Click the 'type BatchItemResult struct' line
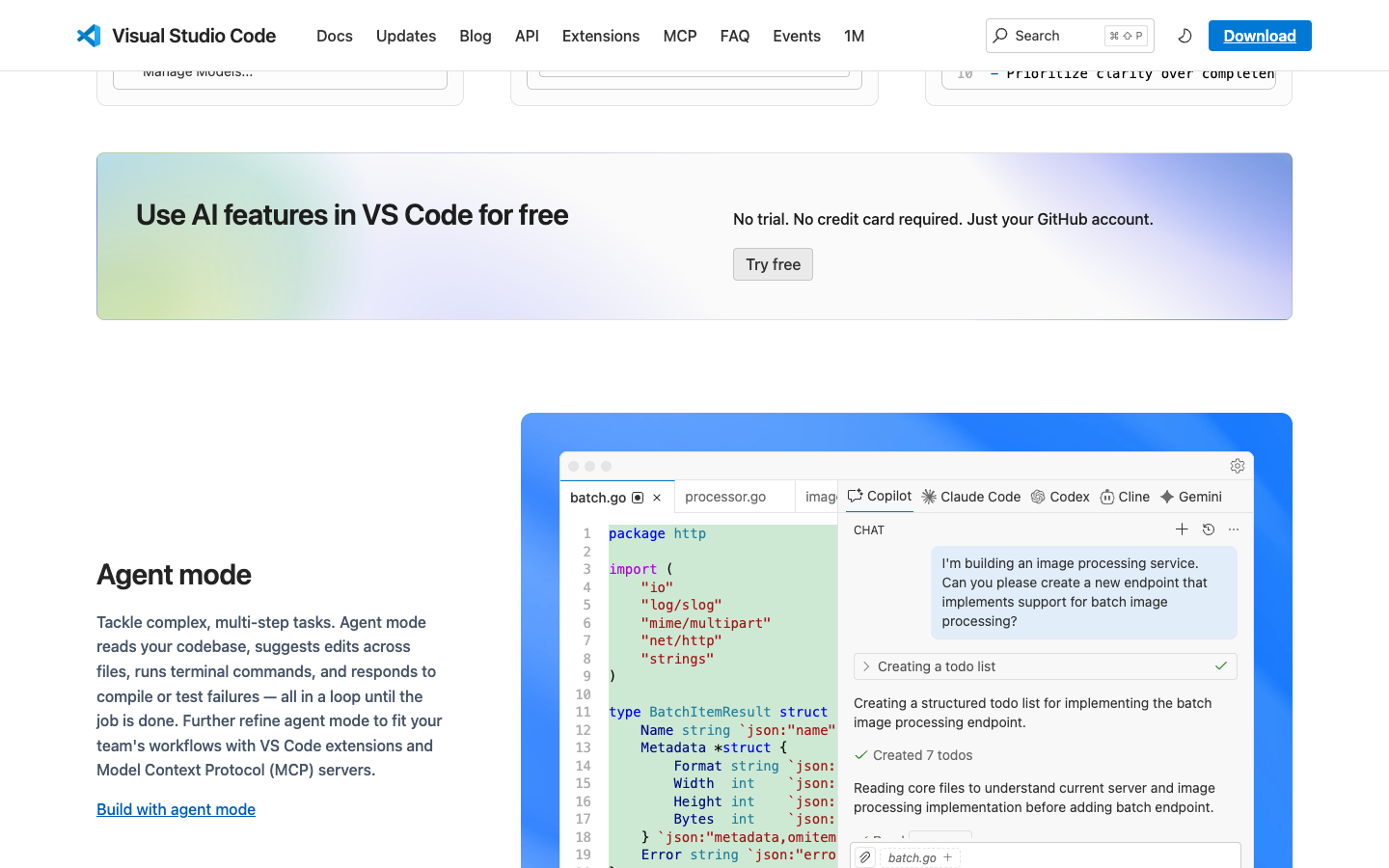Screen dimensions: 1389x868 [718, 712]
